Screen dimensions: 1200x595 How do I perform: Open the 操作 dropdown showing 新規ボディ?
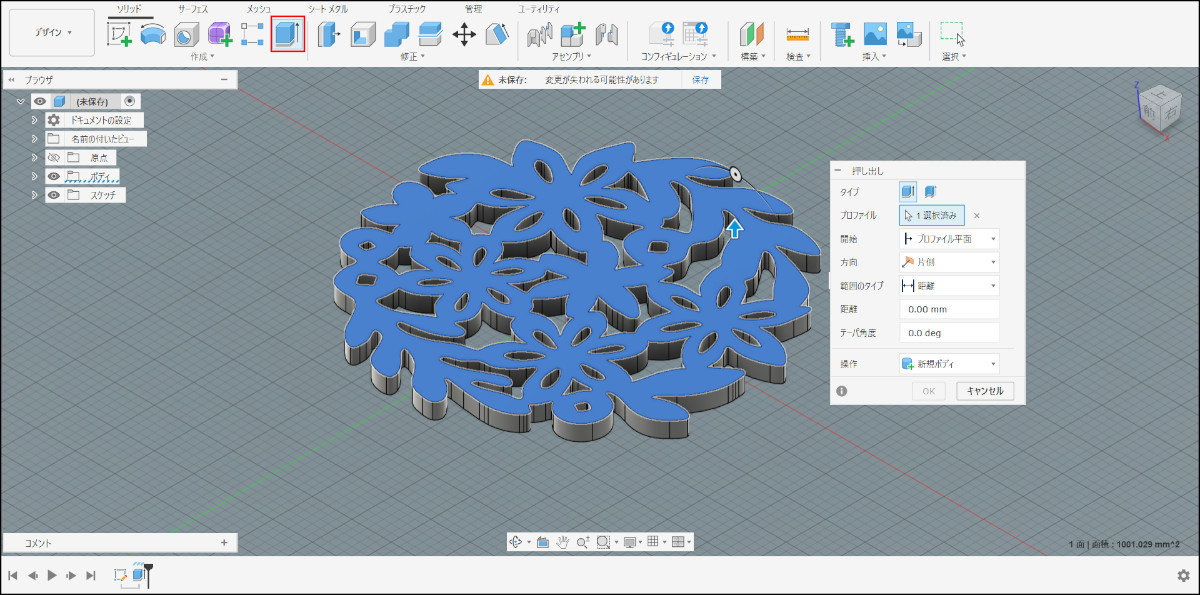pos(948,364)
